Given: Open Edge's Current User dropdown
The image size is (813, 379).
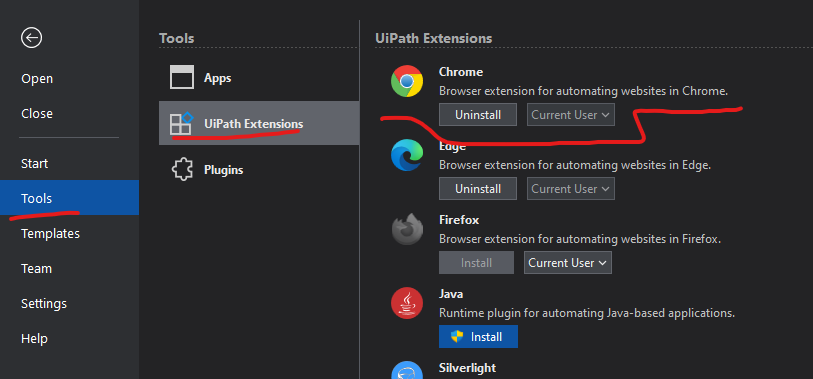Looking at the screenshot, I should tap(570, 189).
